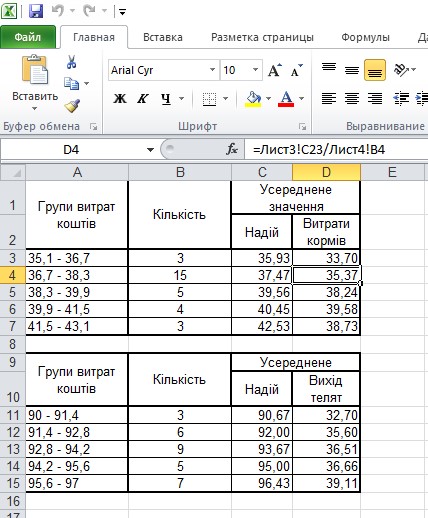Select the Витрати кормів header cell

pyautogui.click(x=326, y=232)
